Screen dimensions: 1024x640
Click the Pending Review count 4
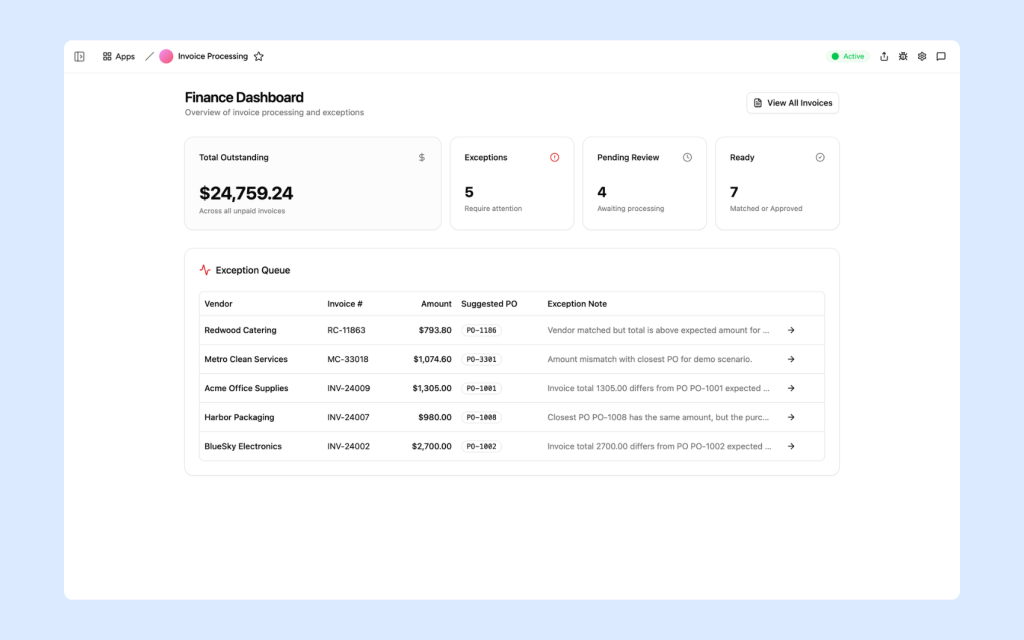click(x=601, y=192)
